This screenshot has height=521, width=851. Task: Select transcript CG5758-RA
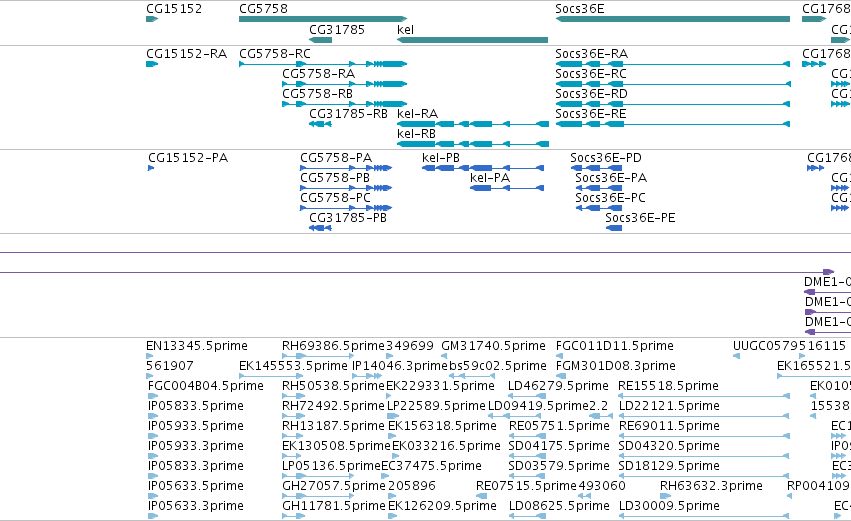point(319,74)
